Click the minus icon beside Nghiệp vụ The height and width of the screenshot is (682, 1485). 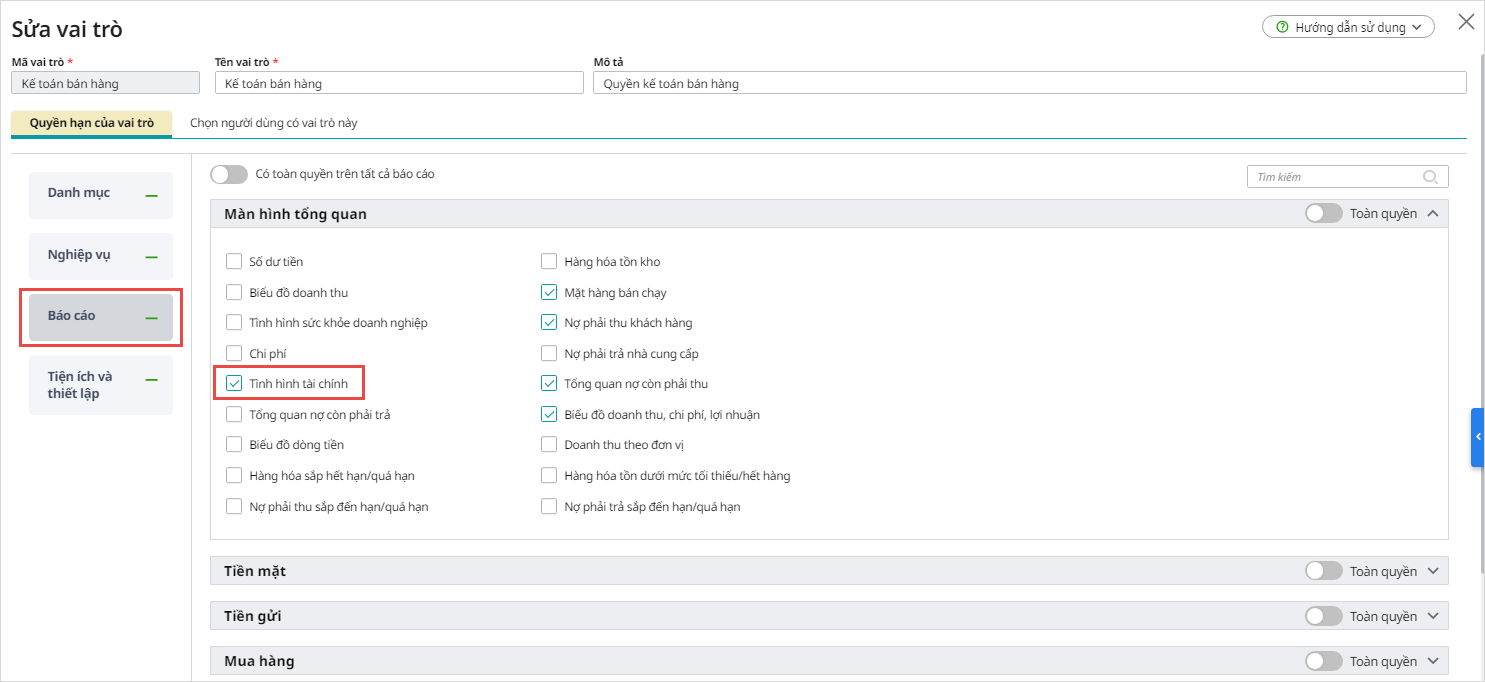click(x=151, y=257)
